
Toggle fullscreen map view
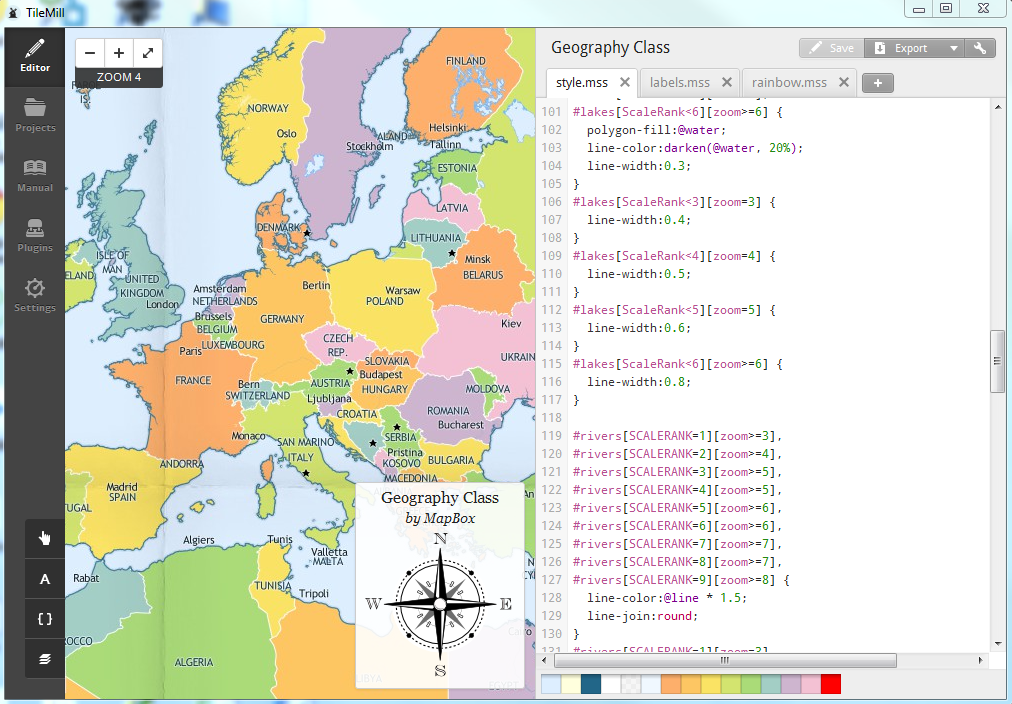pyautogui.click(x=147, y=53)
